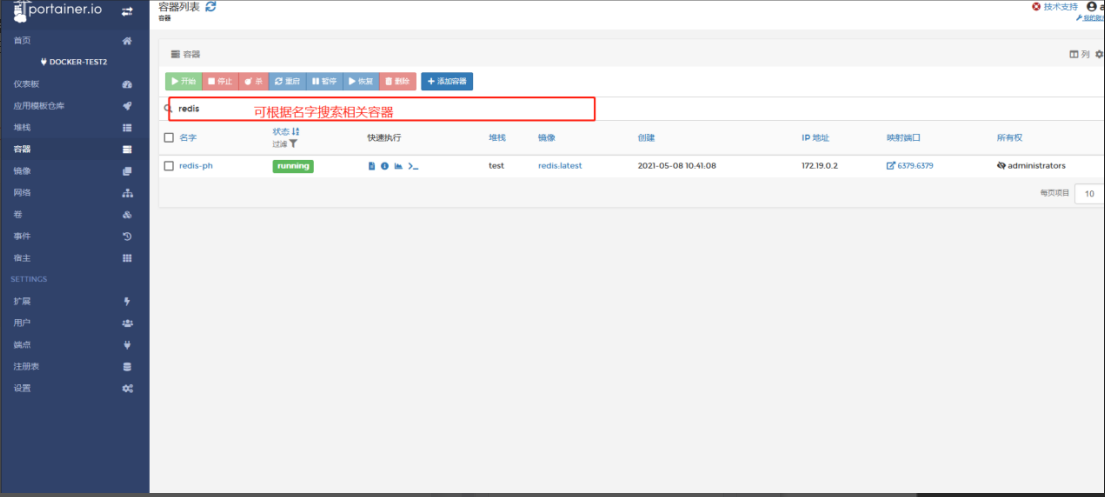This screenshot has height=497, width=1105.
Task: Click the cubes icon beside 卷
Action: pos(127,214)
